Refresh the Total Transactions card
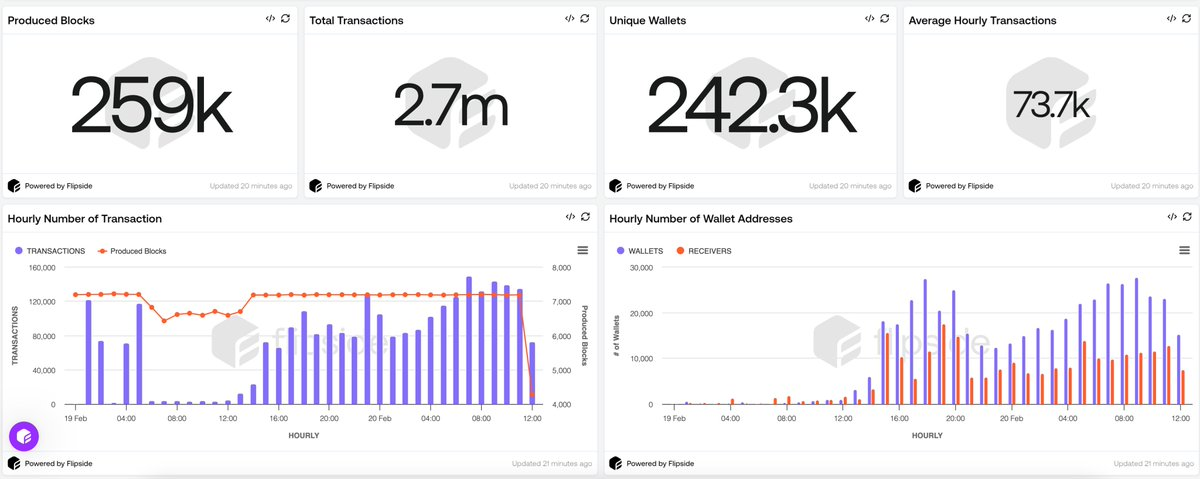Image resolution: width=1200 pixels, height=479 pixels. pos(585,18)
